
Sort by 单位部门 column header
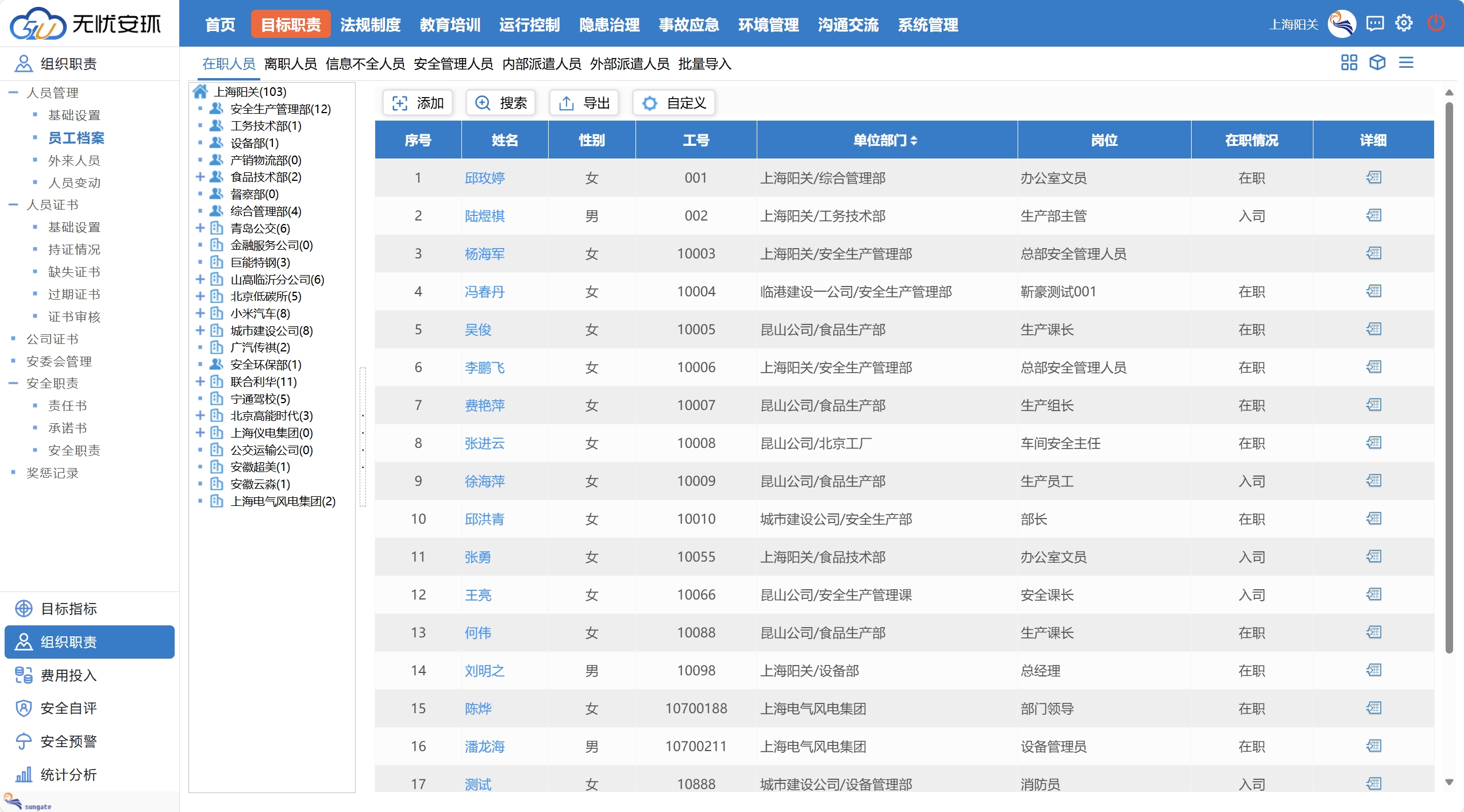pyautogui.click(x=886, y=140)
